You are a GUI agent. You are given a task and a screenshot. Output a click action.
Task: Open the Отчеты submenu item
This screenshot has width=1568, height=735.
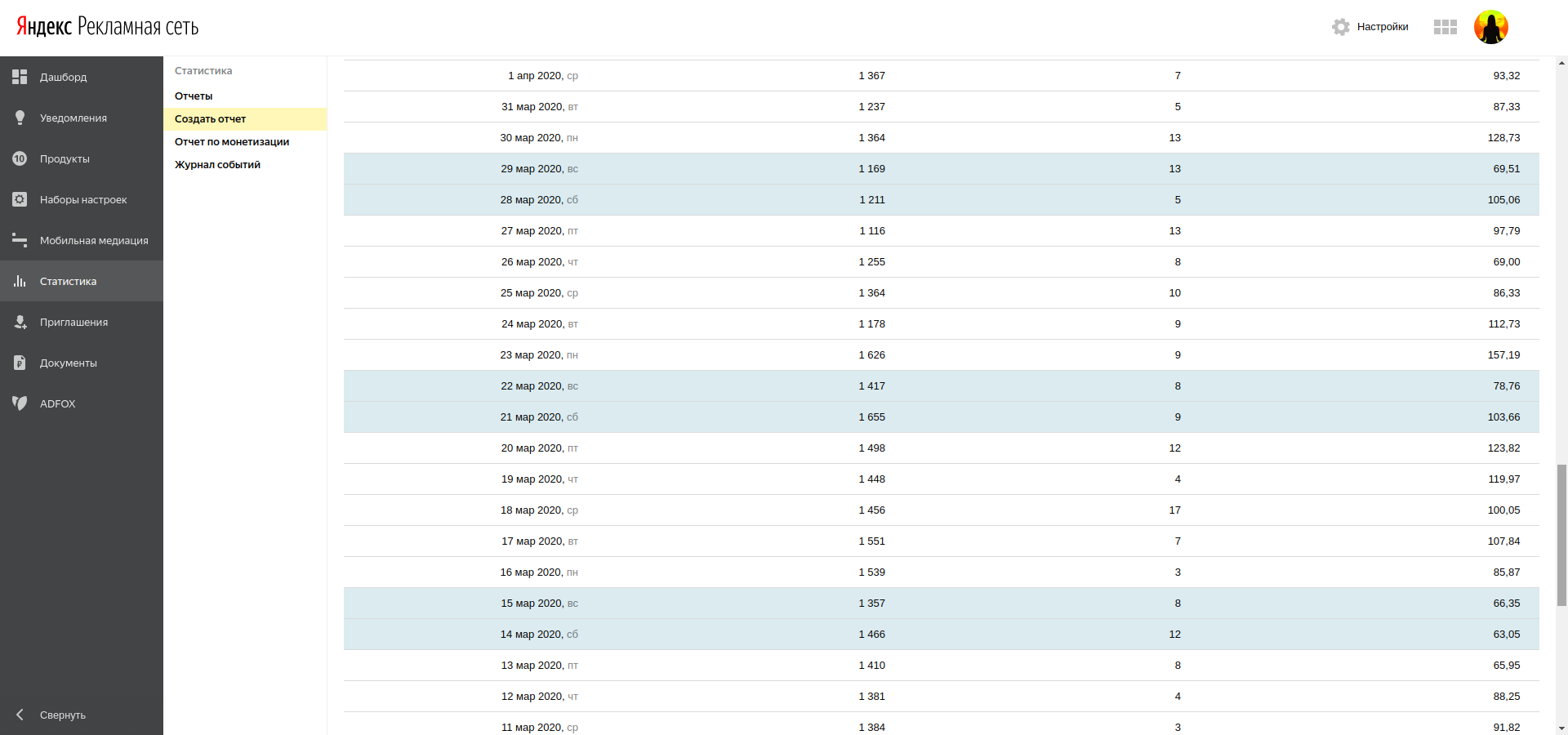pos(194,96)
